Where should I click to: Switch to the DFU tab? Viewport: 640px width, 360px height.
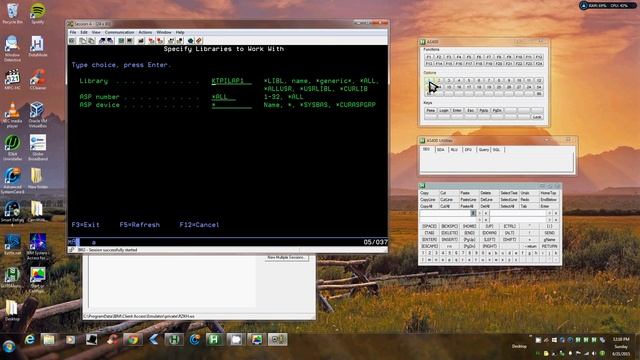[x=468, y=150]
